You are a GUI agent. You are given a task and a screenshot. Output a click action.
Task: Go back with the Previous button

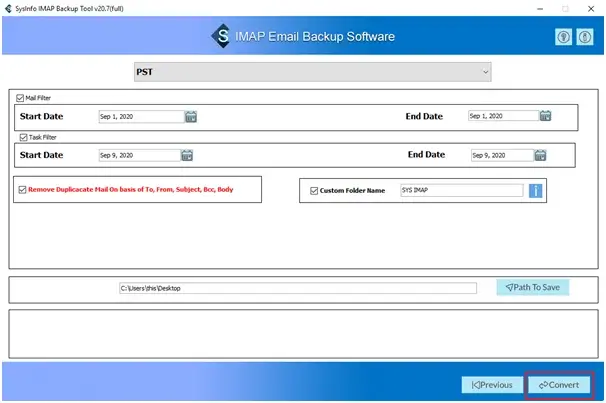491,385
